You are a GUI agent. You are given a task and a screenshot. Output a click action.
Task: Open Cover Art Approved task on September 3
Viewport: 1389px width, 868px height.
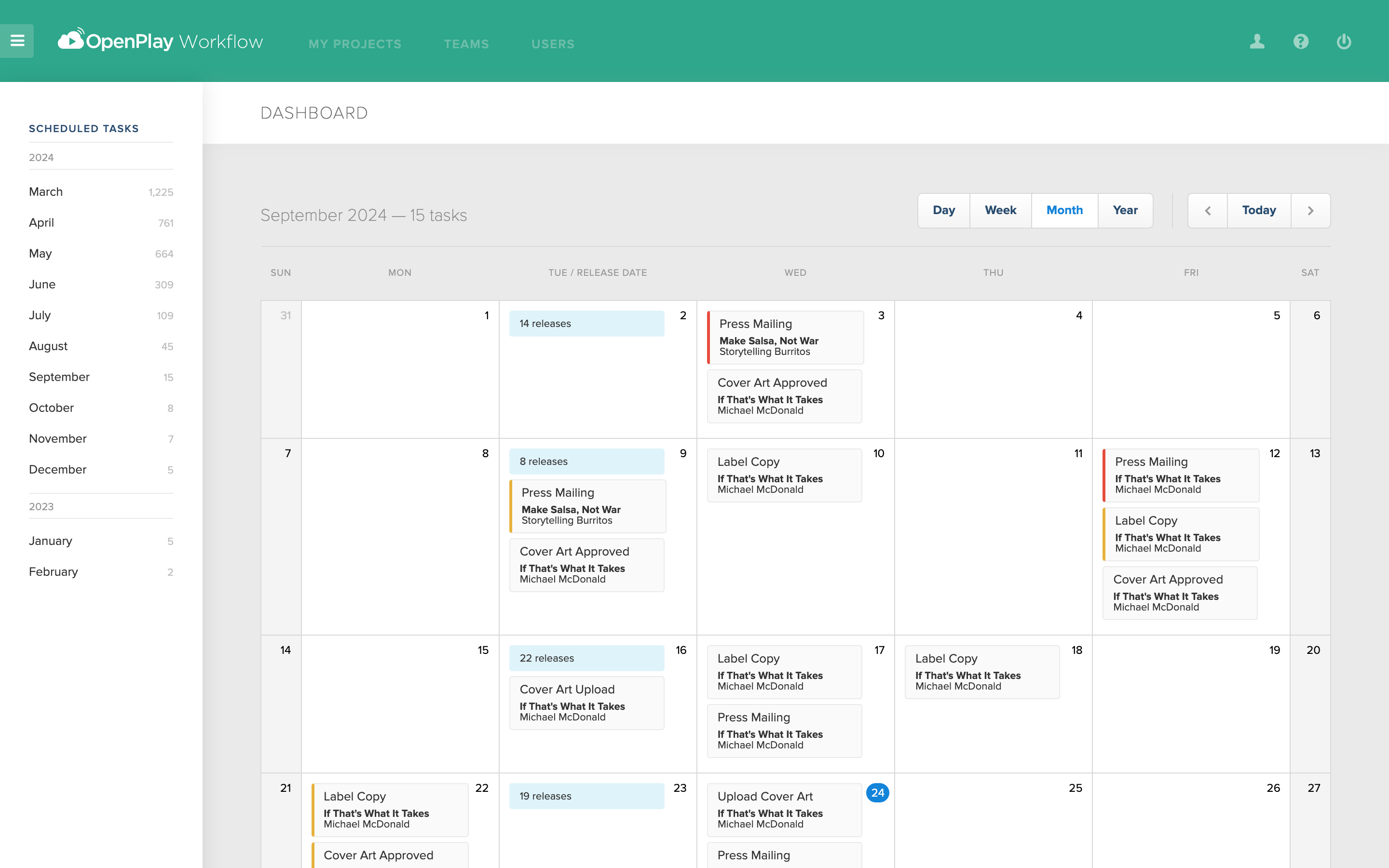pyautogui.click(x=785, y=397)
